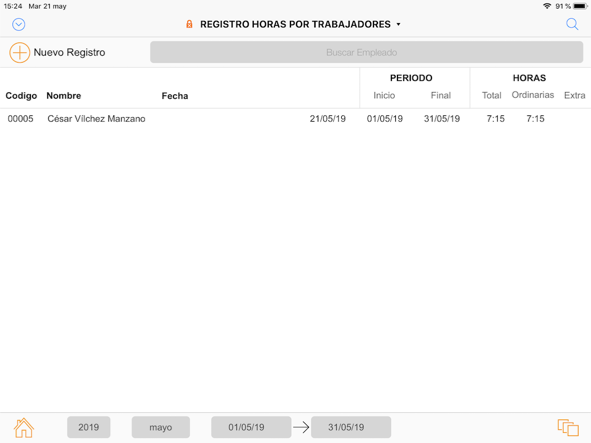
Task: Tap the Wi-Fi status icon
Action: (x=547, y=6)
